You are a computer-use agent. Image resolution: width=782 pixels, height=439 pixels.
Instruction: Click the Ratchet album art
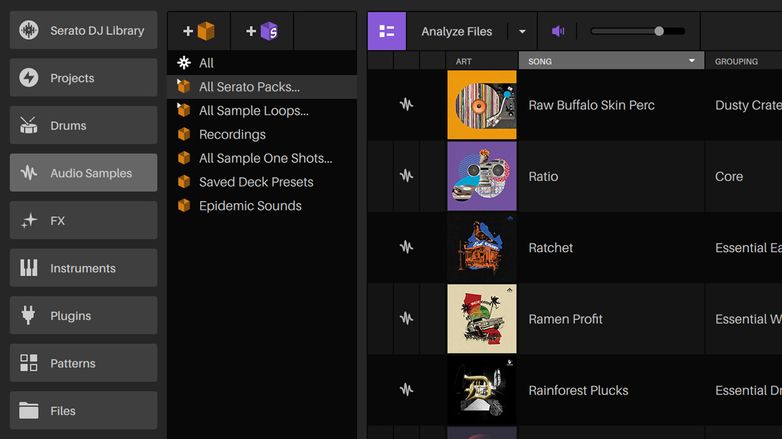pos(482,247)
